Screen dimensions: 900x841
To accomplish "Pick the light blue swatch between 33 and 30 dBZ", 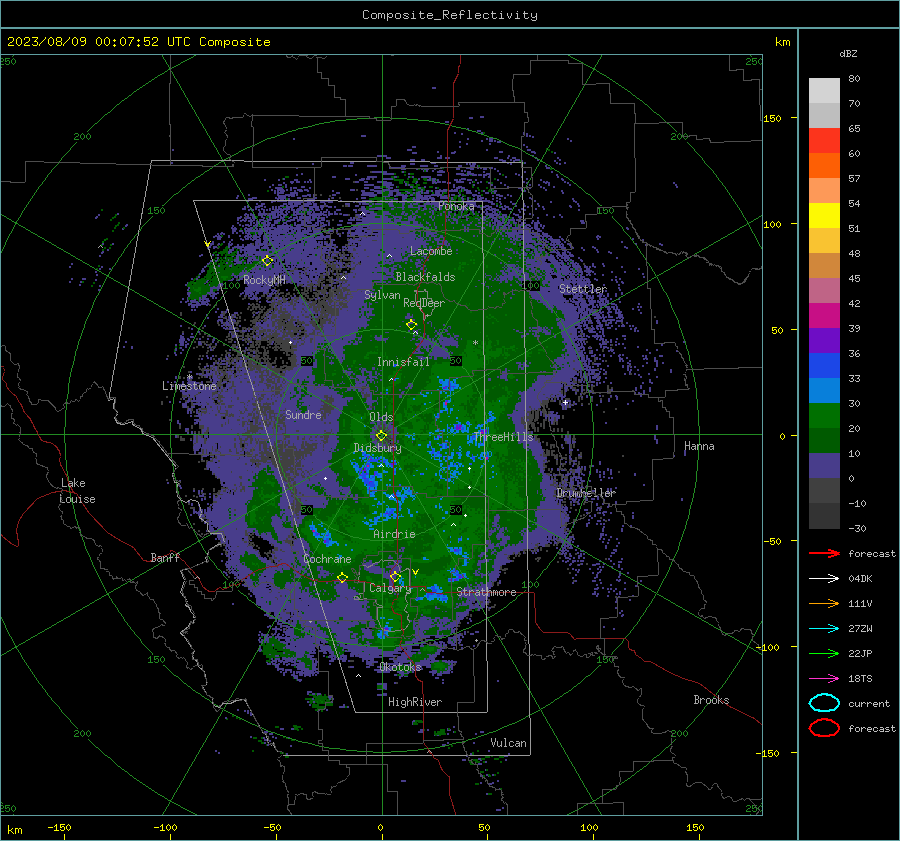I will [824, 390].
